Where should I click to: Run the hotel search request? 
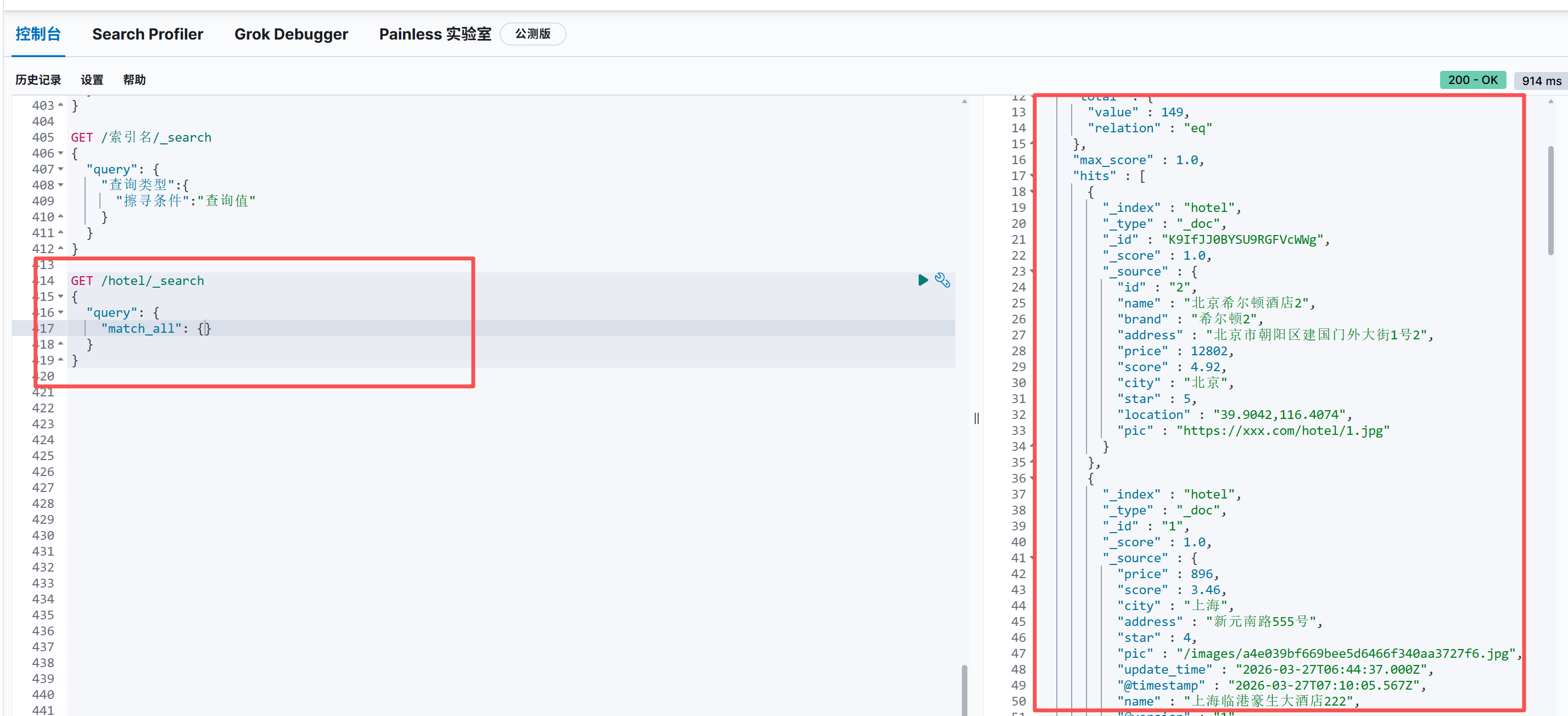pos(922,280)
